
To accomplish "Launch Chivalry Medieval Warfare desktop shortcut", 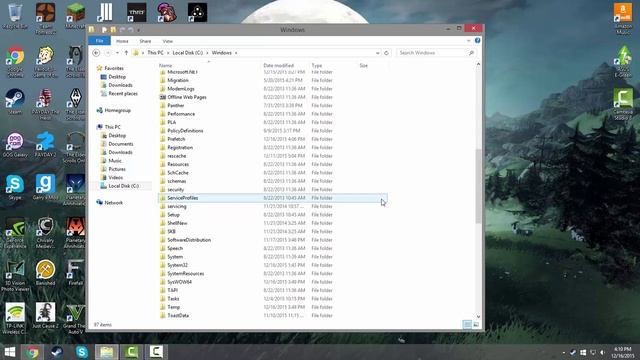I will [x=45, y=233].
